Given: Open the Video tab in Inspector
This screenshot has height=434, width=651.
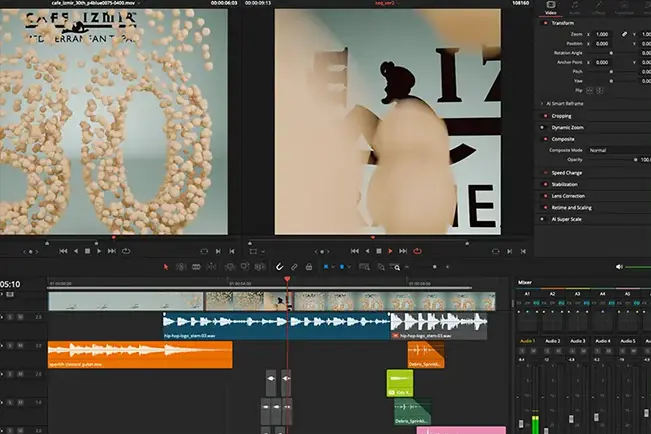Looking at the screenshot, I should 551,7.
